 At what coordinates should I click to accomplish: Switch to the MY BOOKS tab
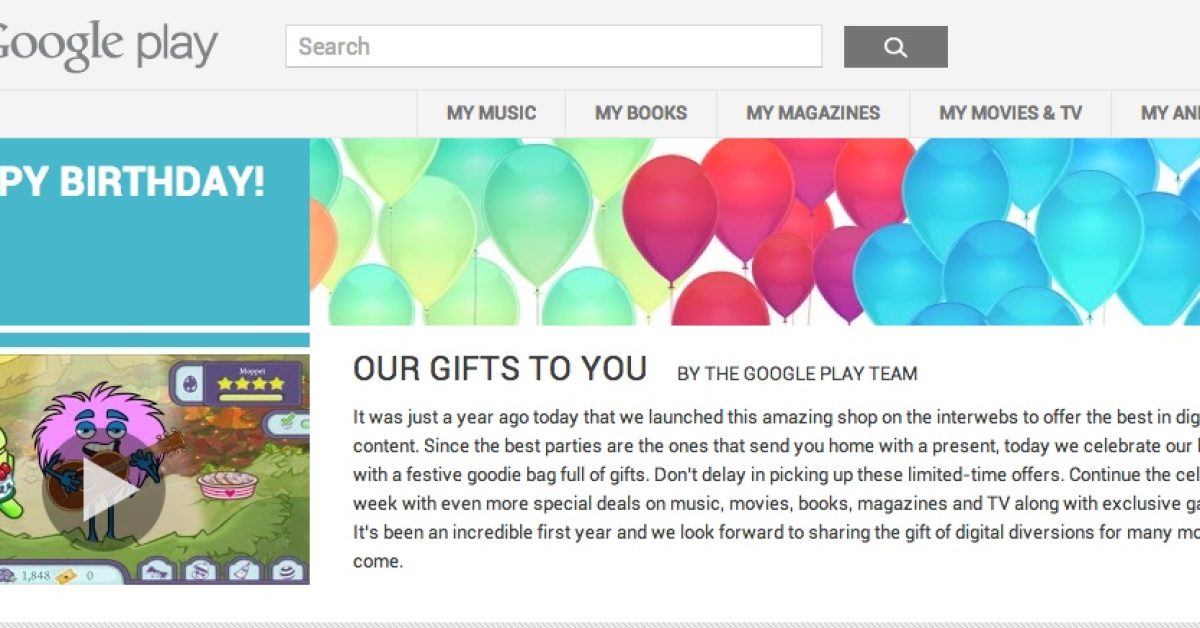pyautogui.click(x=641, y=113)
